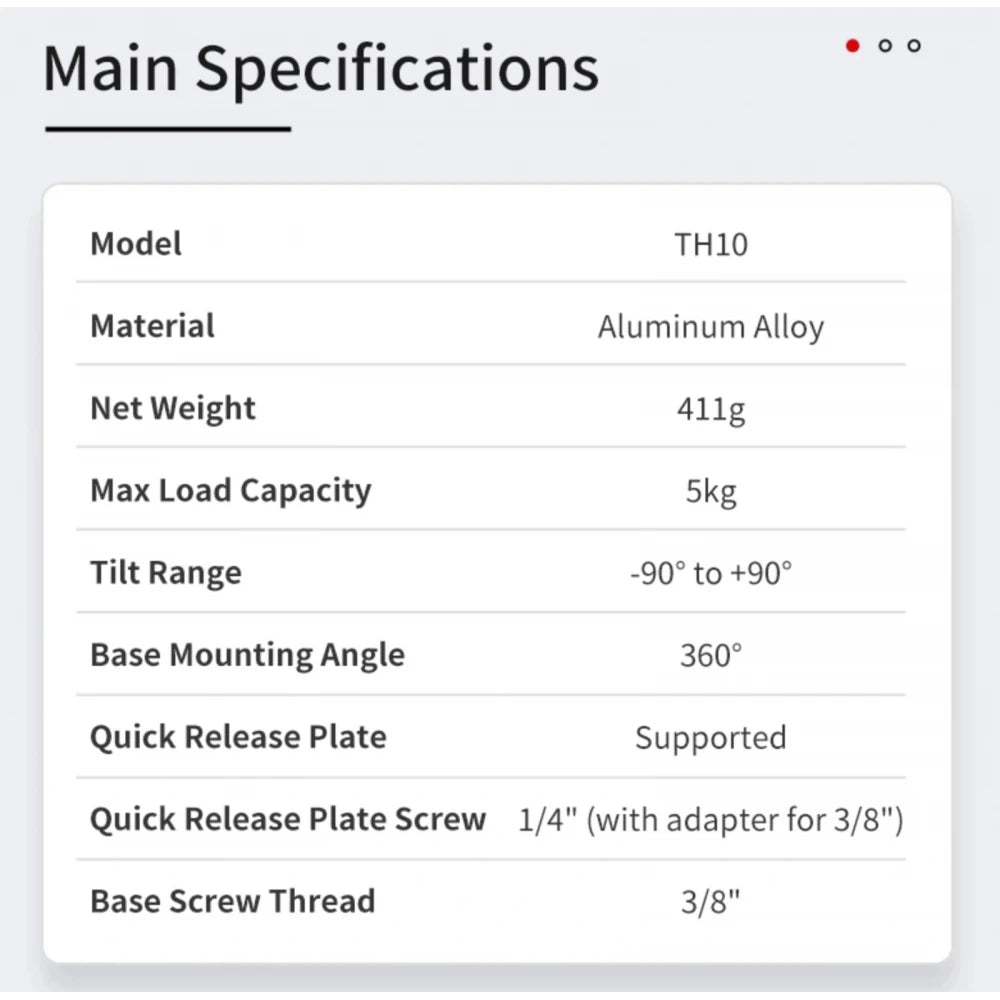The width and height of the screenshot is (1000, 1000).
Task: Select the Aluminum Alloy value
Action: pos(711,328)
